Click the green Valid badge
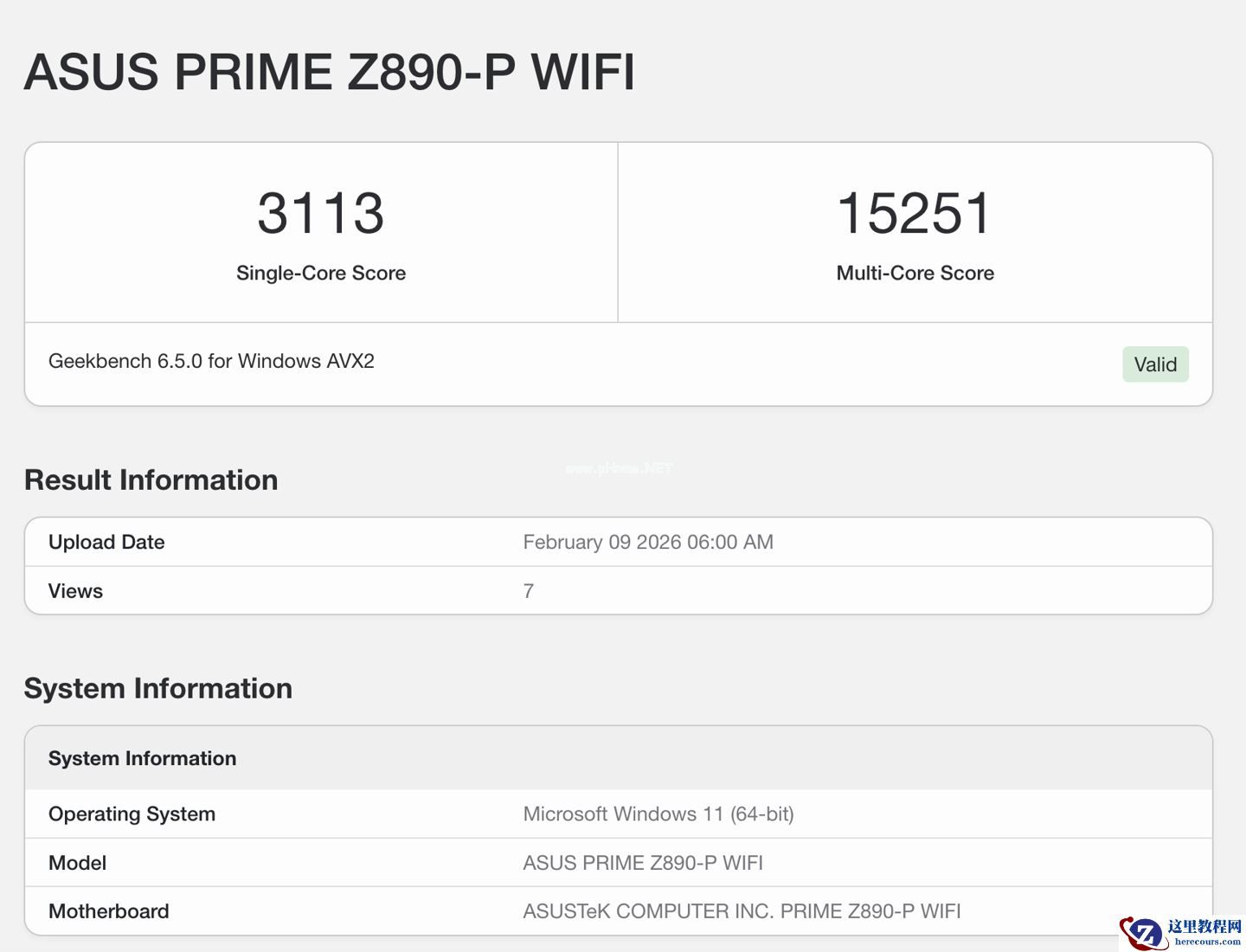The image size is (1246, 952). click(1155, 364)
